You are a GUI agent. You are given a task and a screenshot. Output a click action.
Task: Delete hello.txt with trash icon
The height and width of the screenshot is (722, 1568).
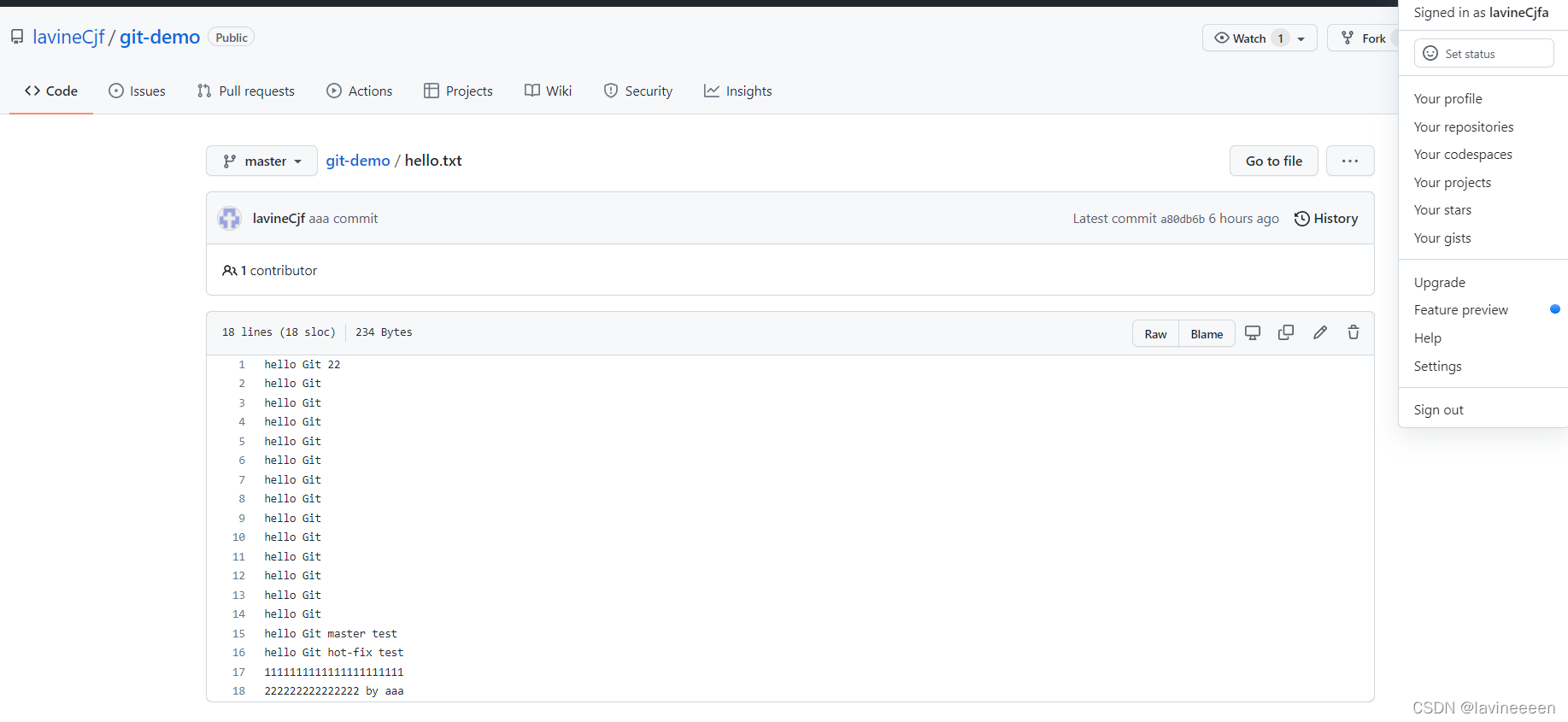coord(1354,332)
